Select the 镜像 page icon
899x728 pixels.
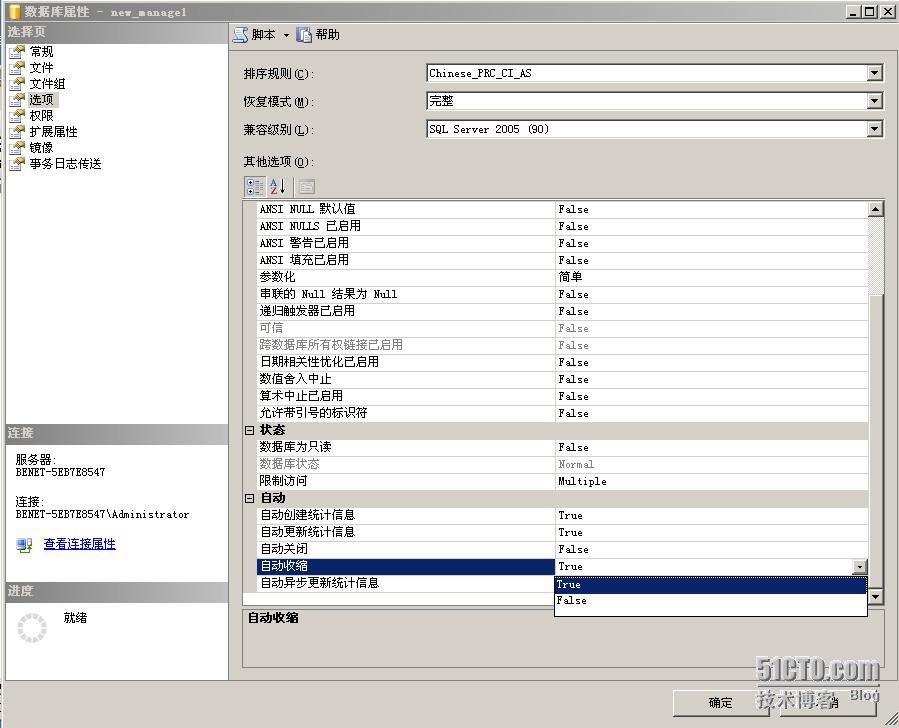(x=17, y=148)
